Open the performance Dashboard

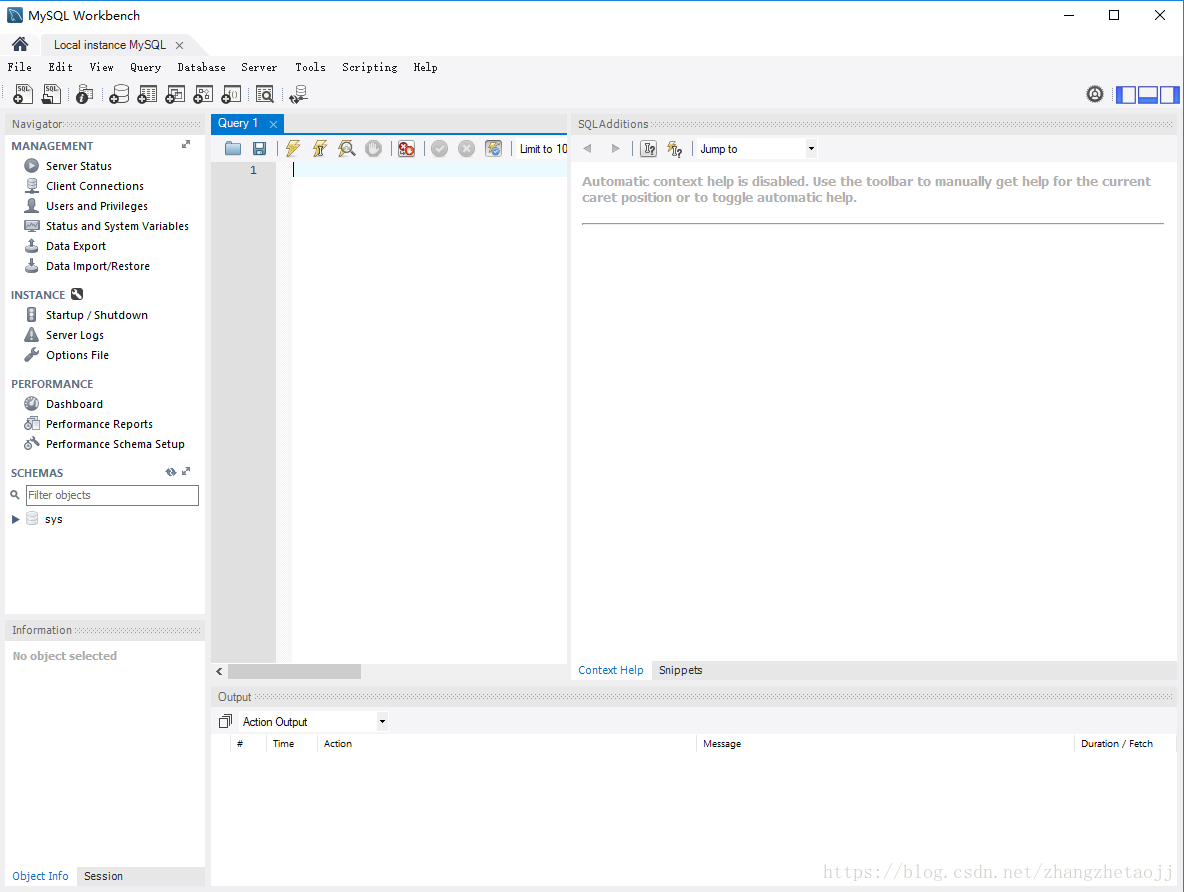click(x=74, y=404)
